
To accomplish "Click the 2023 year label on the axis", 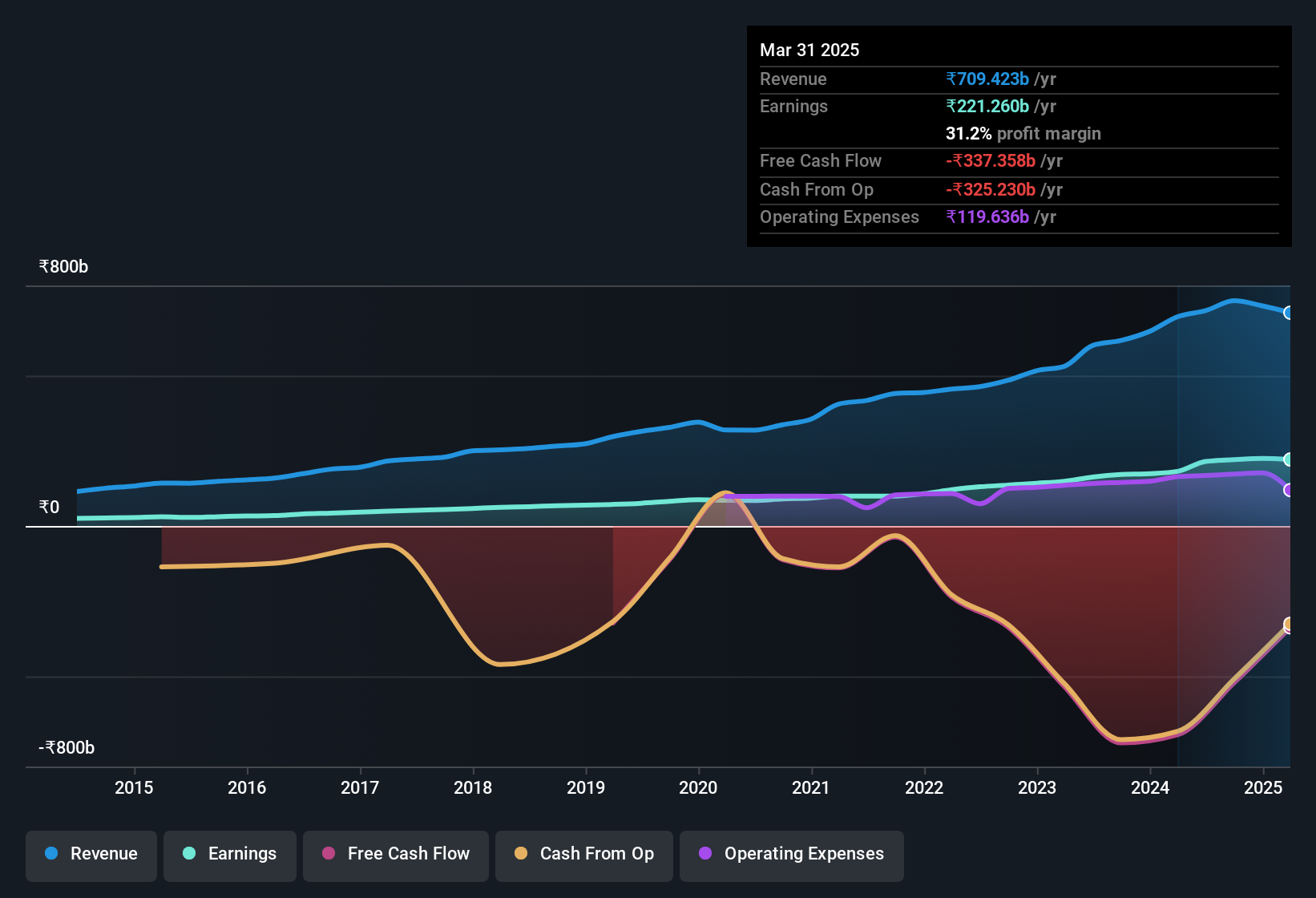I will (x=1037, y=787).
